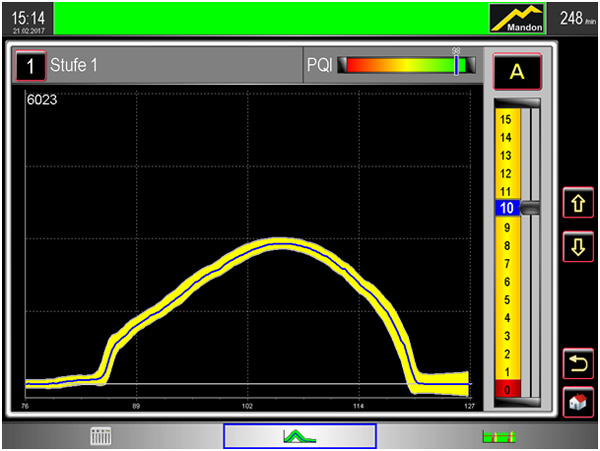The image size is (600, 451).
Task: Select level 15 on the scale
Action: 506,118
